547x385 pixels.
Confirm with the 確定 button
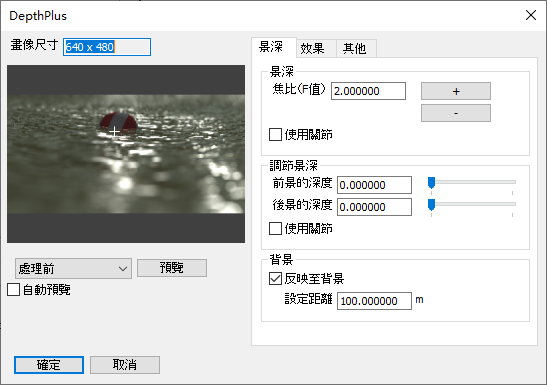[x=49, y=365]
